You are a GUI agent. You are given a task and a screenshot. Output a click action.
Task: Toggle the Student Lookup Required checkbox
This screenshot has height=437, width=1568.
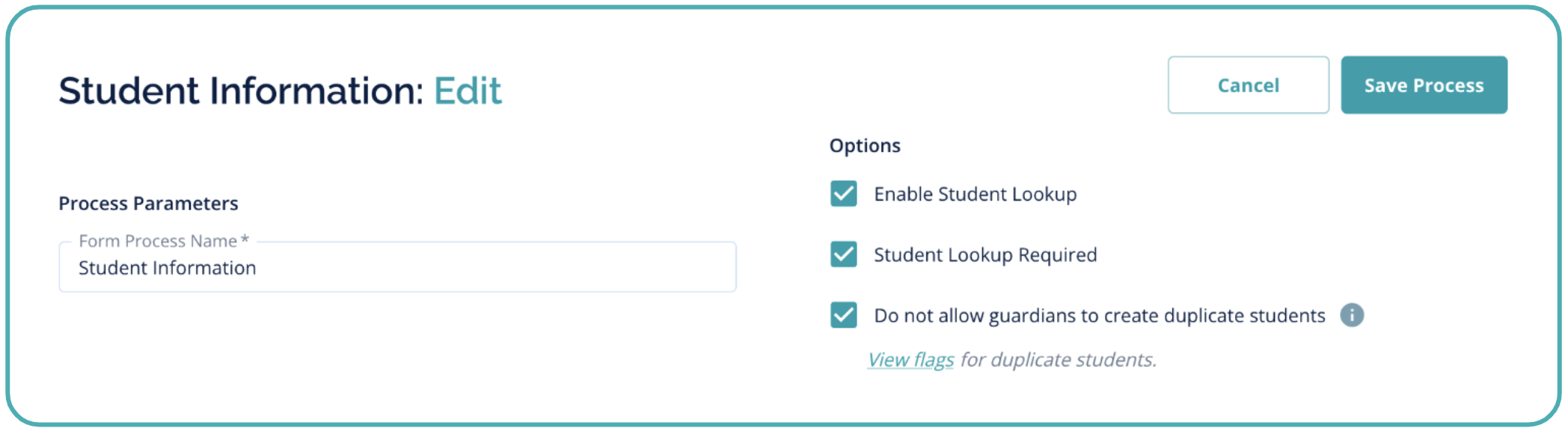[x=843, y=254]
